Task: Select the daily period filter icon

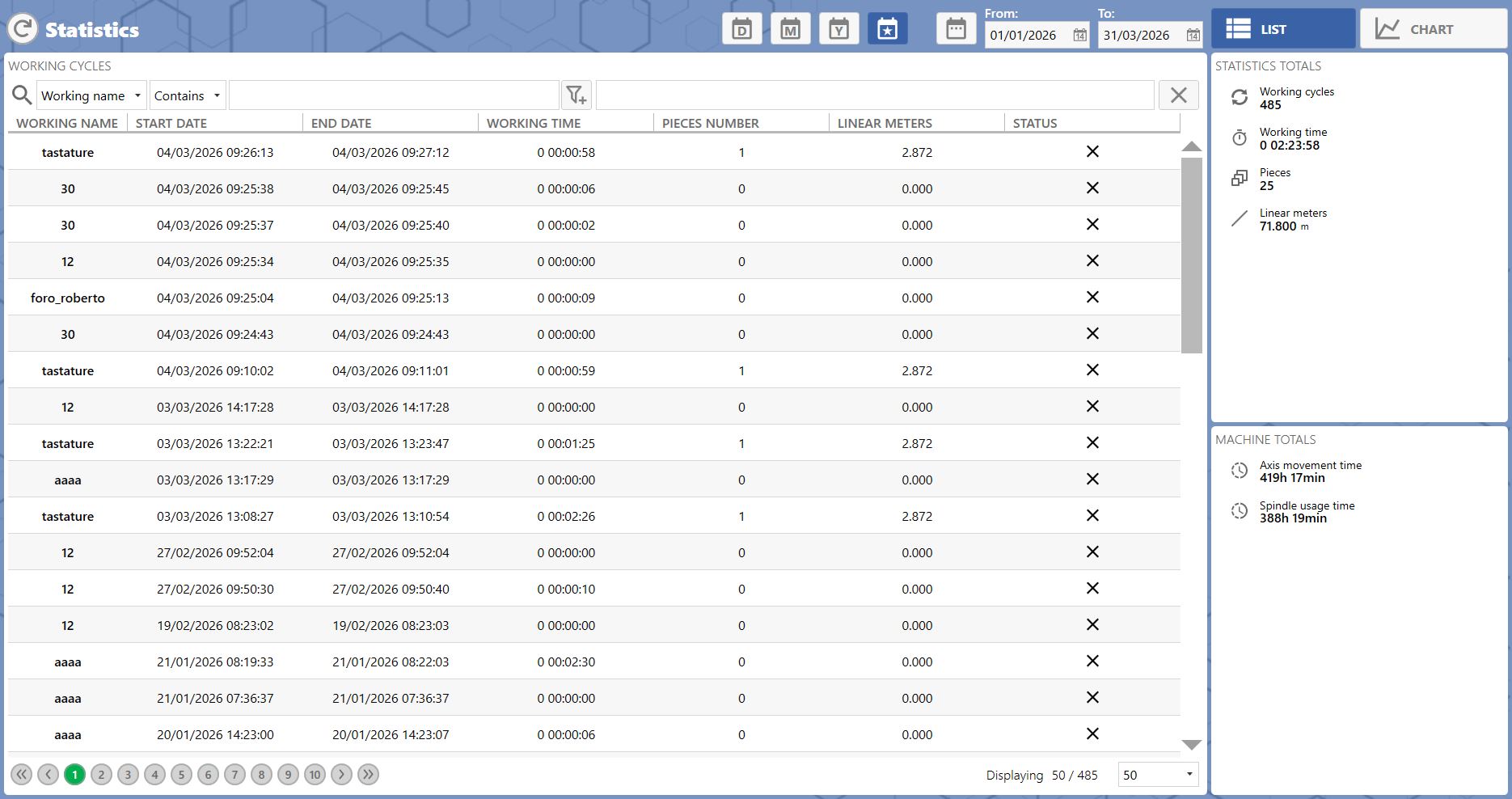Action: [741, 29]
